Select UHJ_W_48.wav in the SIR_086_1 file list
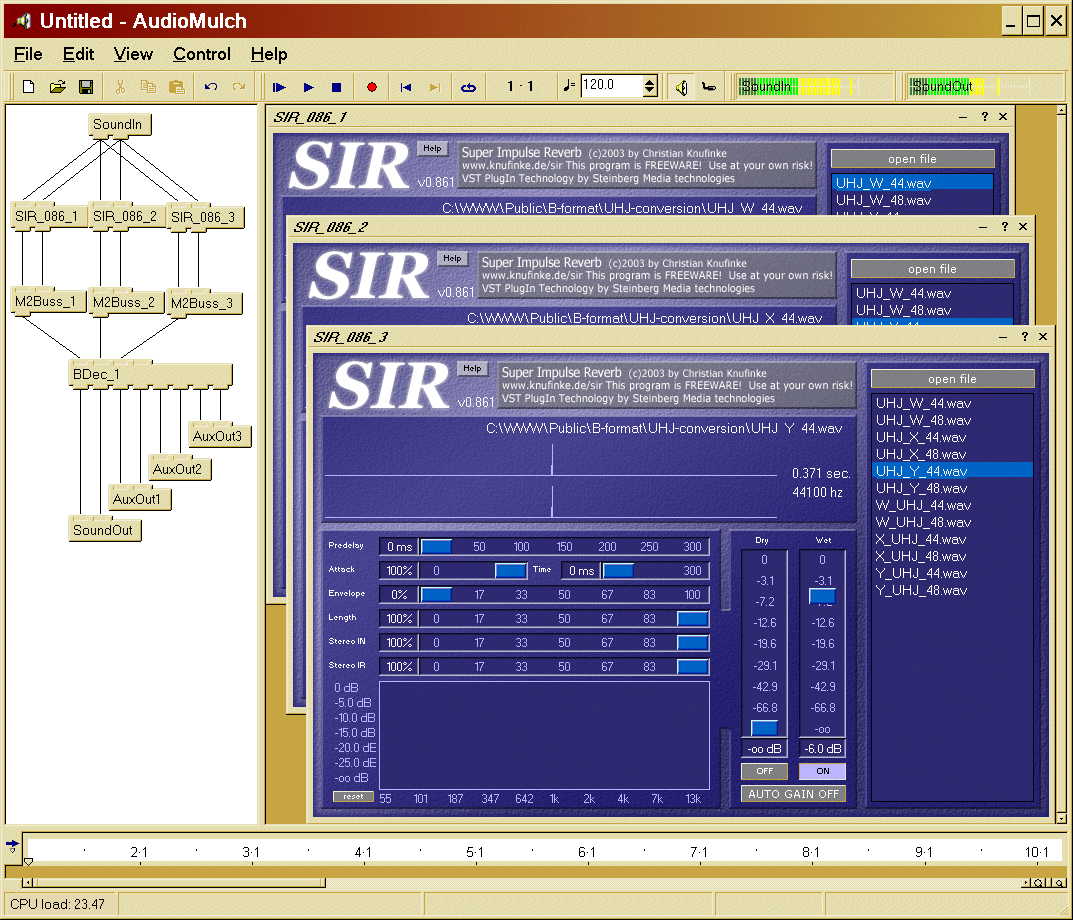The image size is (1073, 920). pos(912,200)
